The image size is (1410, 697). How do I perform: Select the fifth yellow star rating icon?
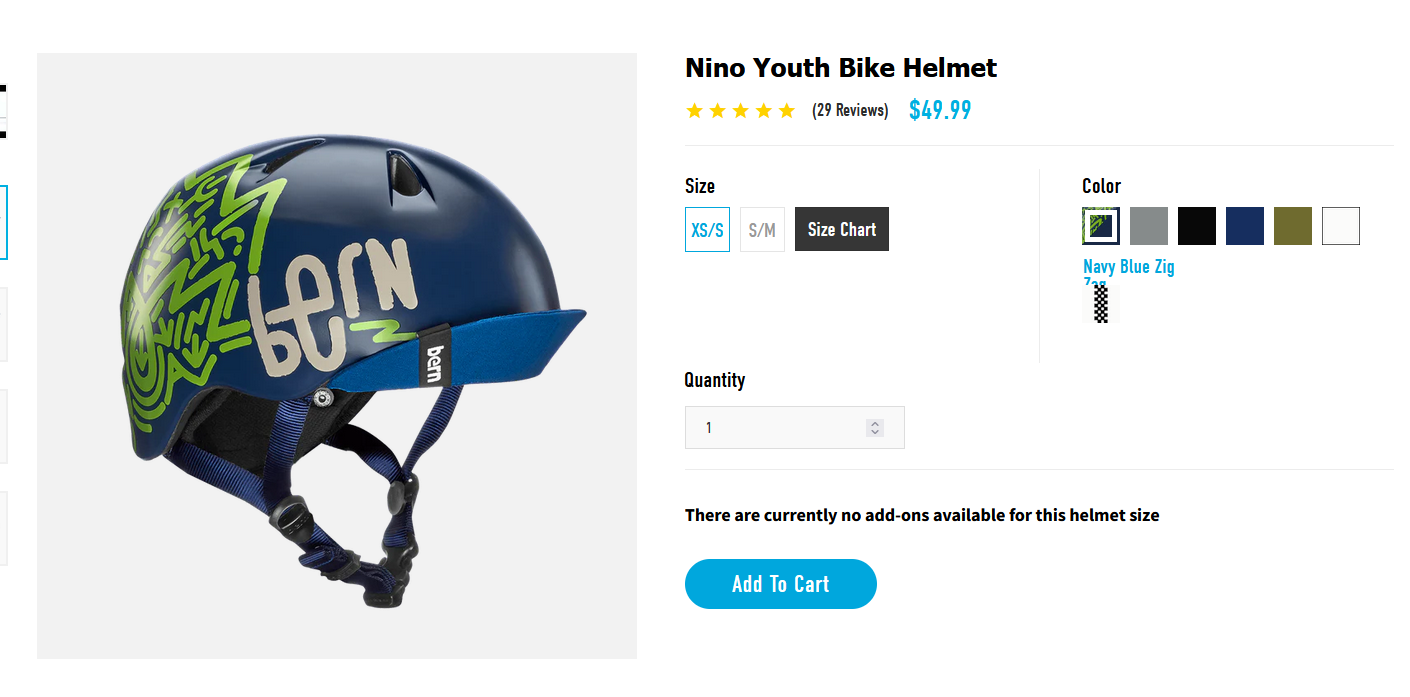785,110
